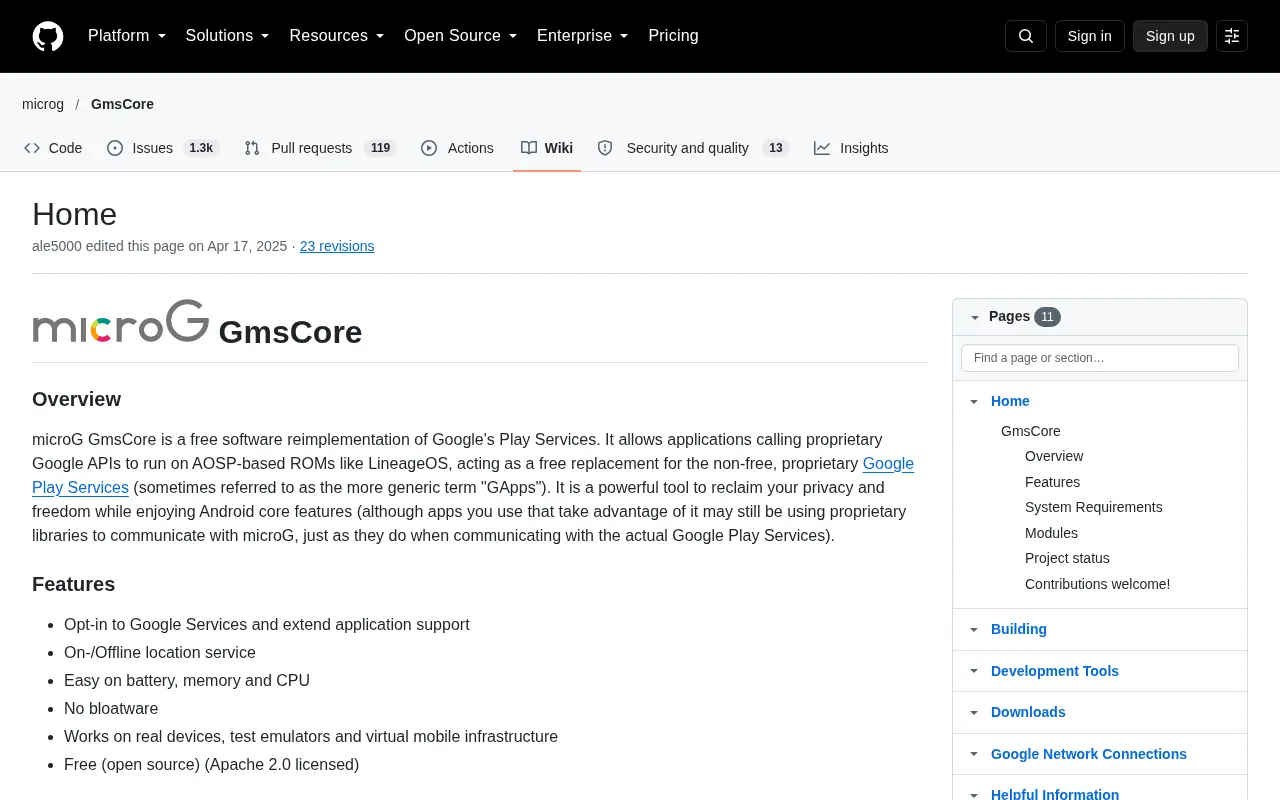Open appearance settings icon button
1280x800 pixels.
[1232, 36]
